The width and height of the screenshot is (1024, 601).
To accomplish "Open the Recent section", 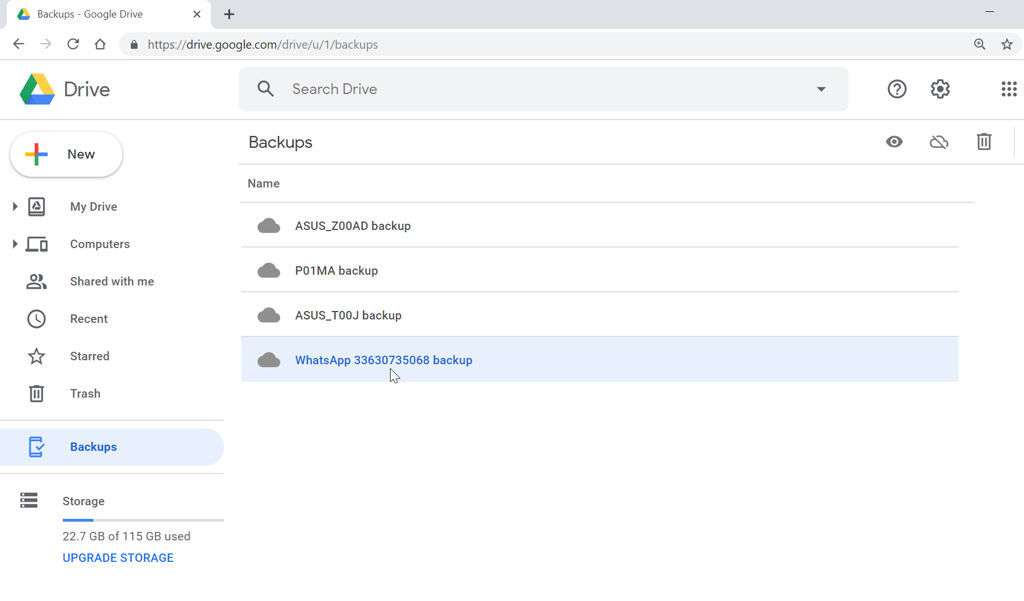I will click(x=89, y=319).
